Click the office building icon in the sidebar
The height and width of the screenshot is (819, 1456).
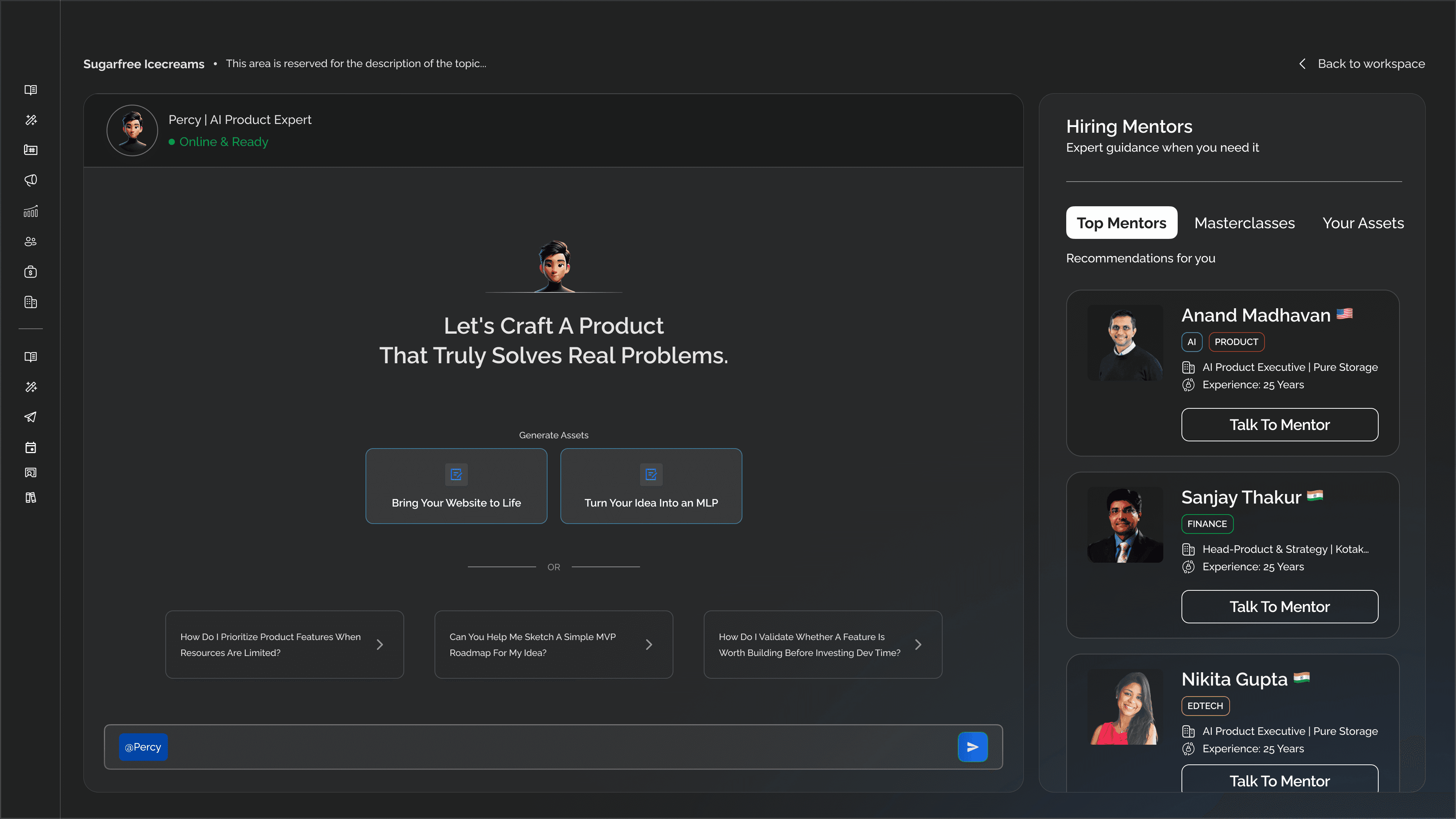(x=30, y=303)
